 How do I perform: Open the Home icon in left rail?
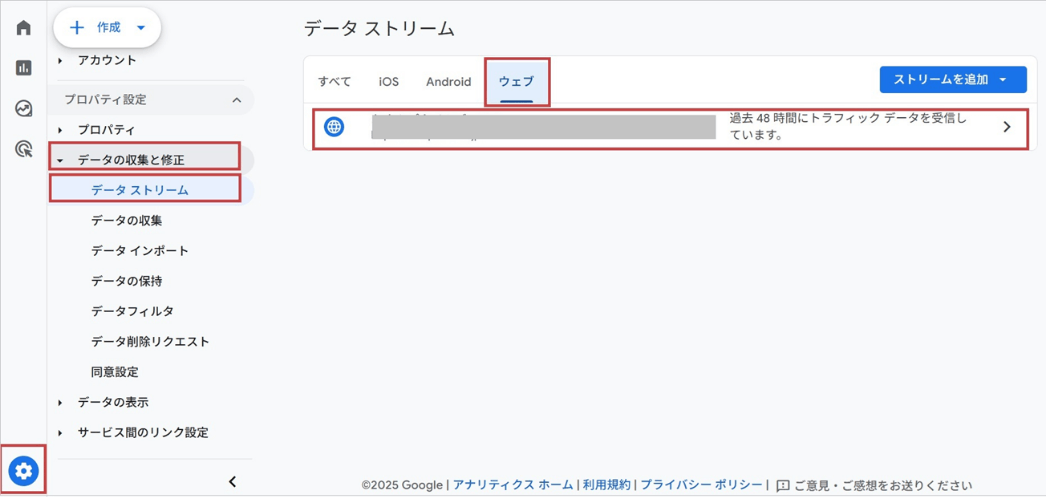pyautogui.click(x=23, y=28)
